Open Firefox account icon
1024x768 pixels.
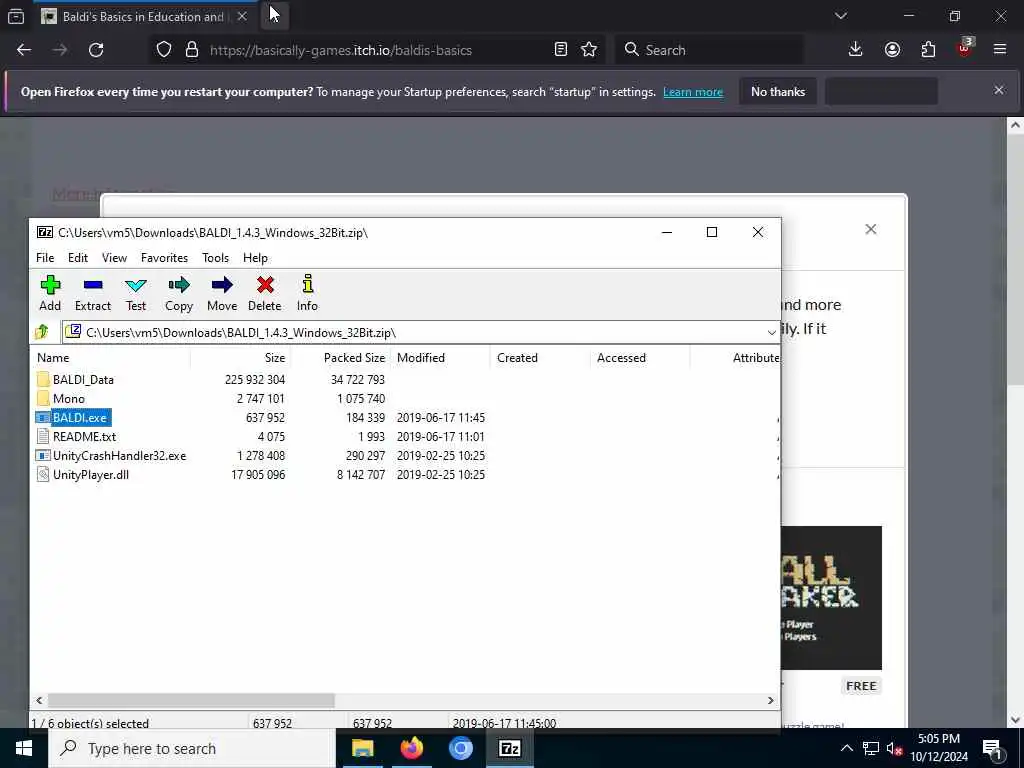[892, 50]
